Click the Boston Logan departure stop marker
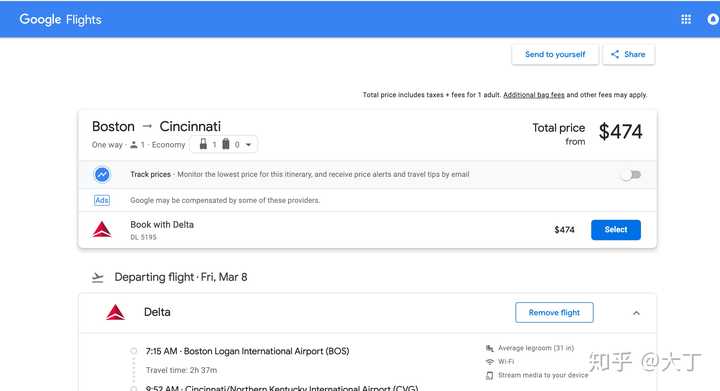This screenshot has height=391, width=720. click(134, 351)
